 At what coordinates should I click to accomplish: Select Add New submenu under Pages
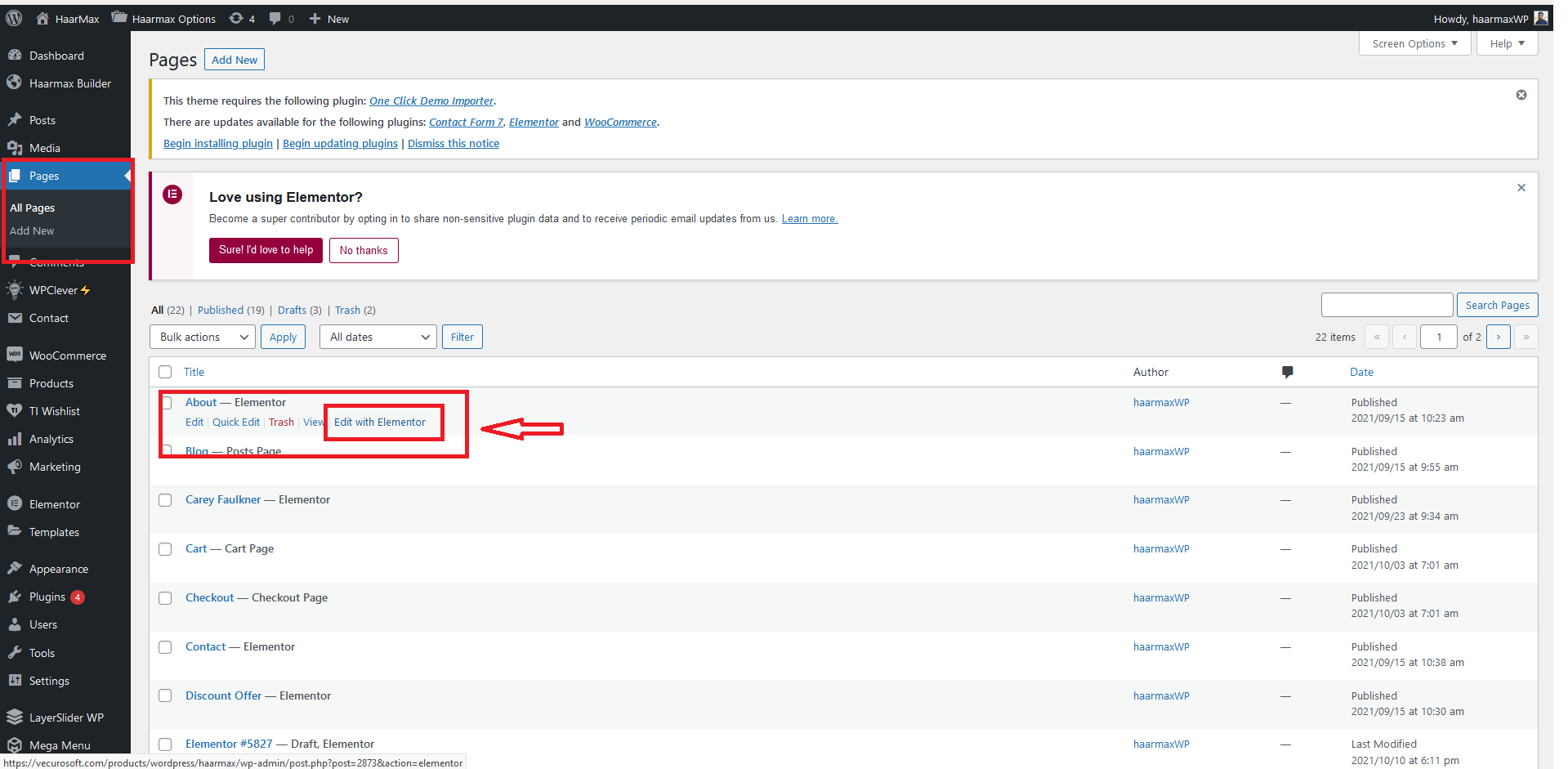32,230
